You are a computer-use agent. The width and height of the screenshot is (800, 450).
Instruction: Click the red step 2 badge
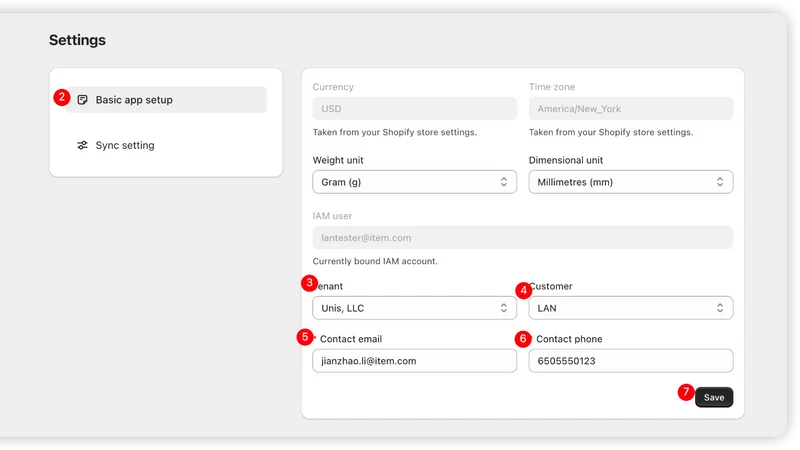click(62, 97)
